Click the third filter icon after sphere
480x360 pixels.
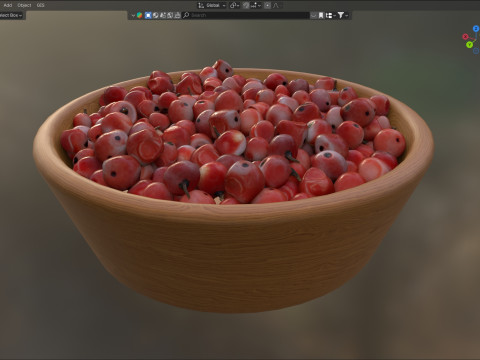[163, 15]
